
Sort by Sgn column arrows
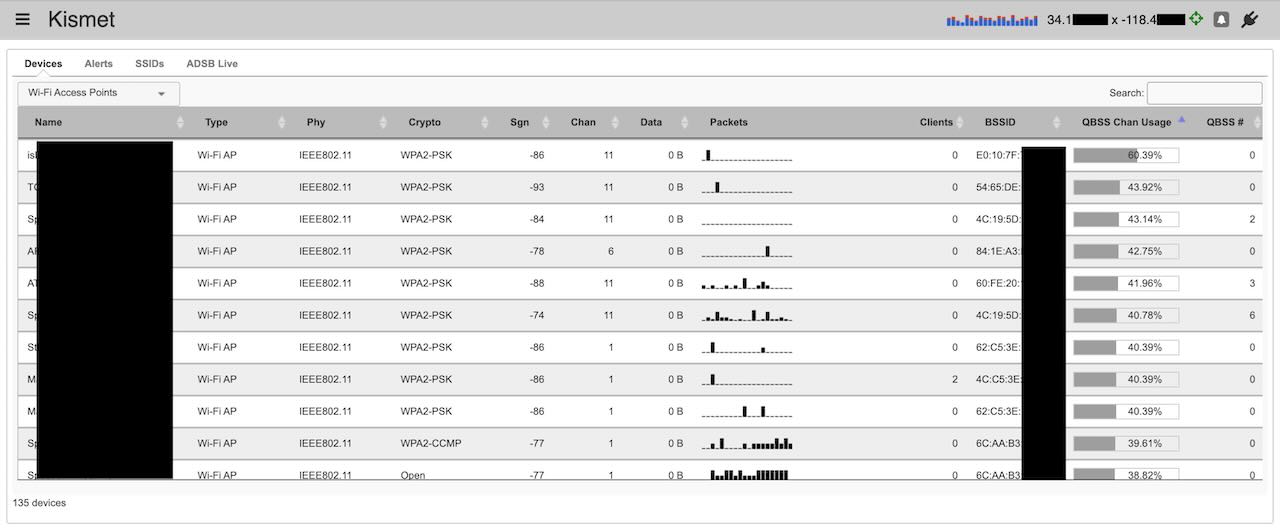pos(545,122)
